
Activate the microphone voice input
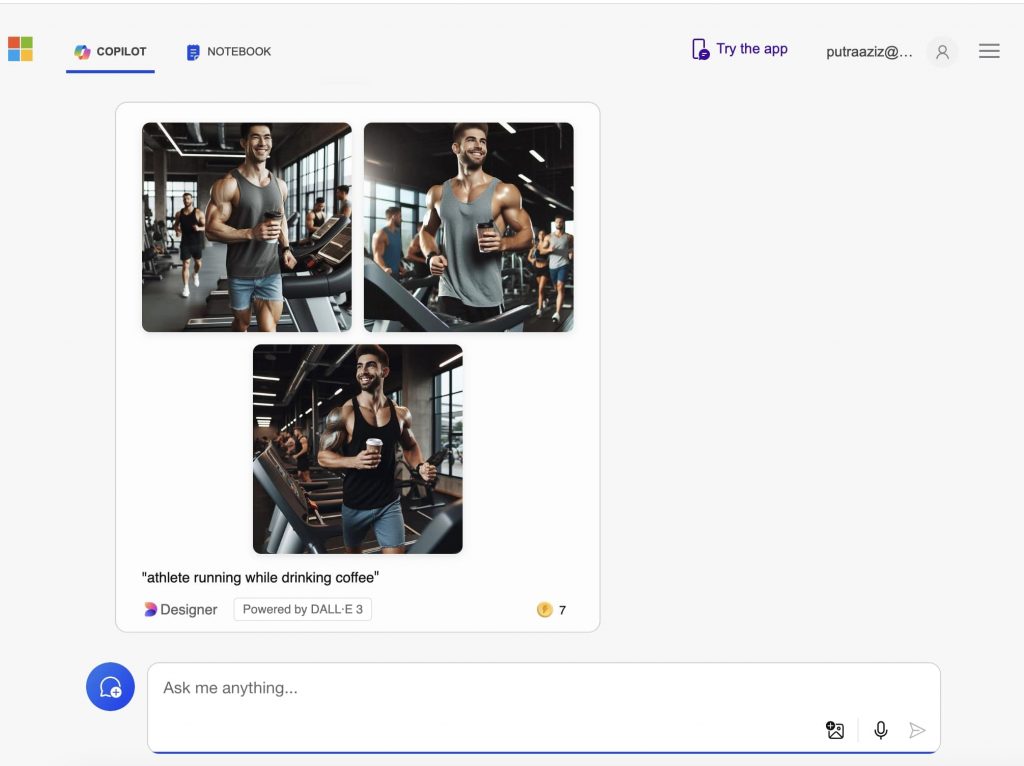(x=880, y=730)
